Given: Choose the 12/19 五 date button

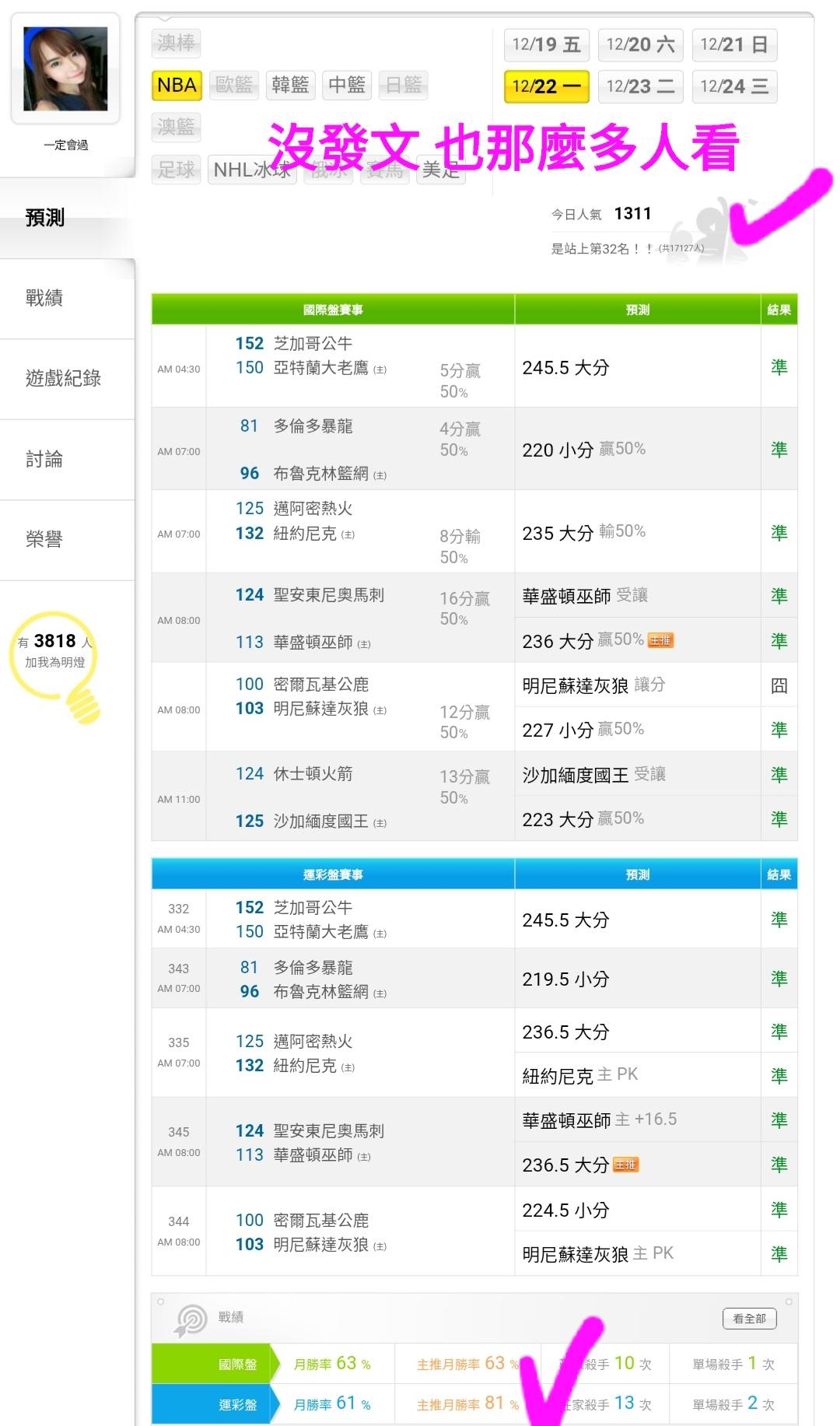Looking at the screenshot, I should 546,45.
